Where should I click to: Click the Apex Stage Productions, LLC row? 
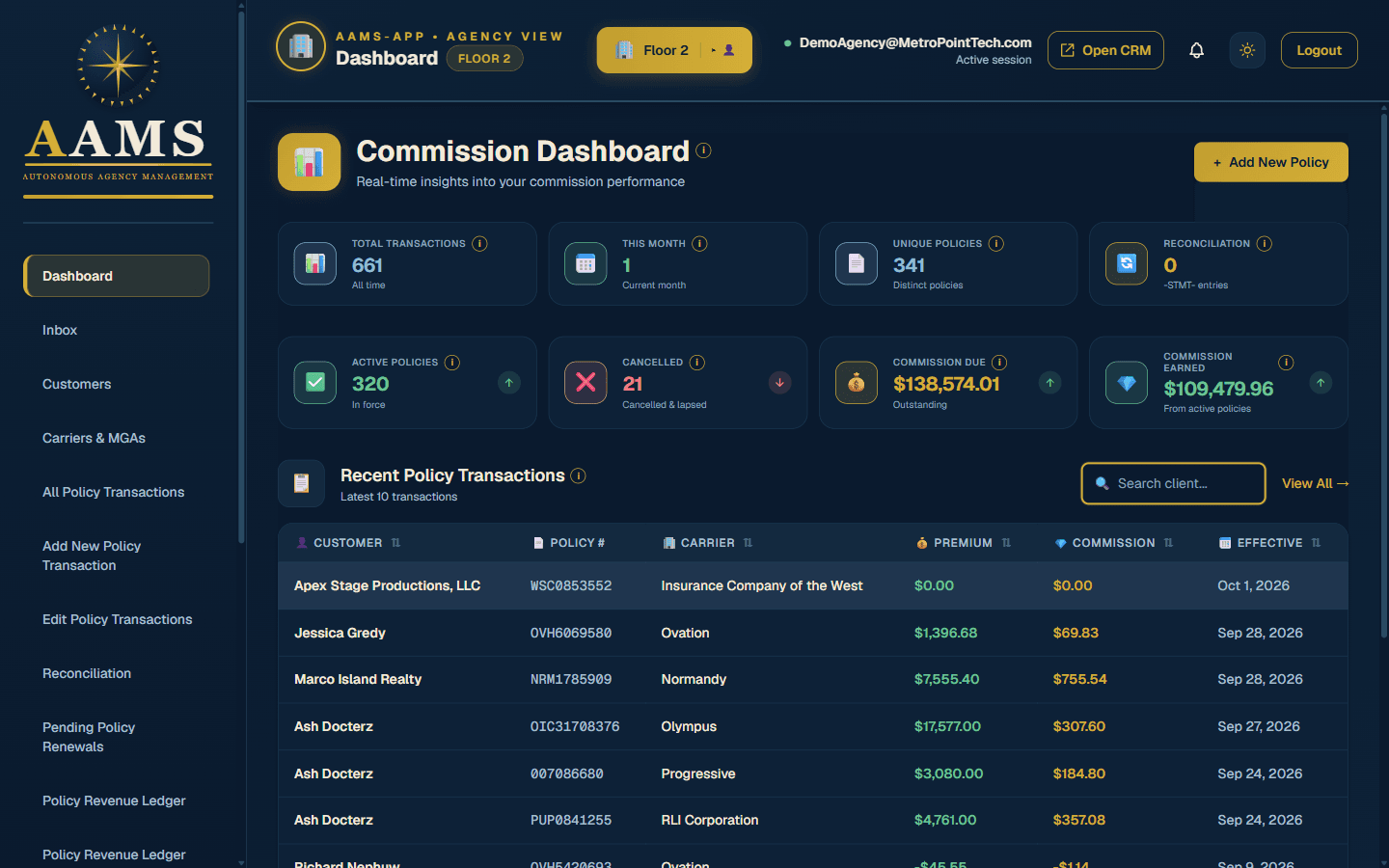point(813,585)
